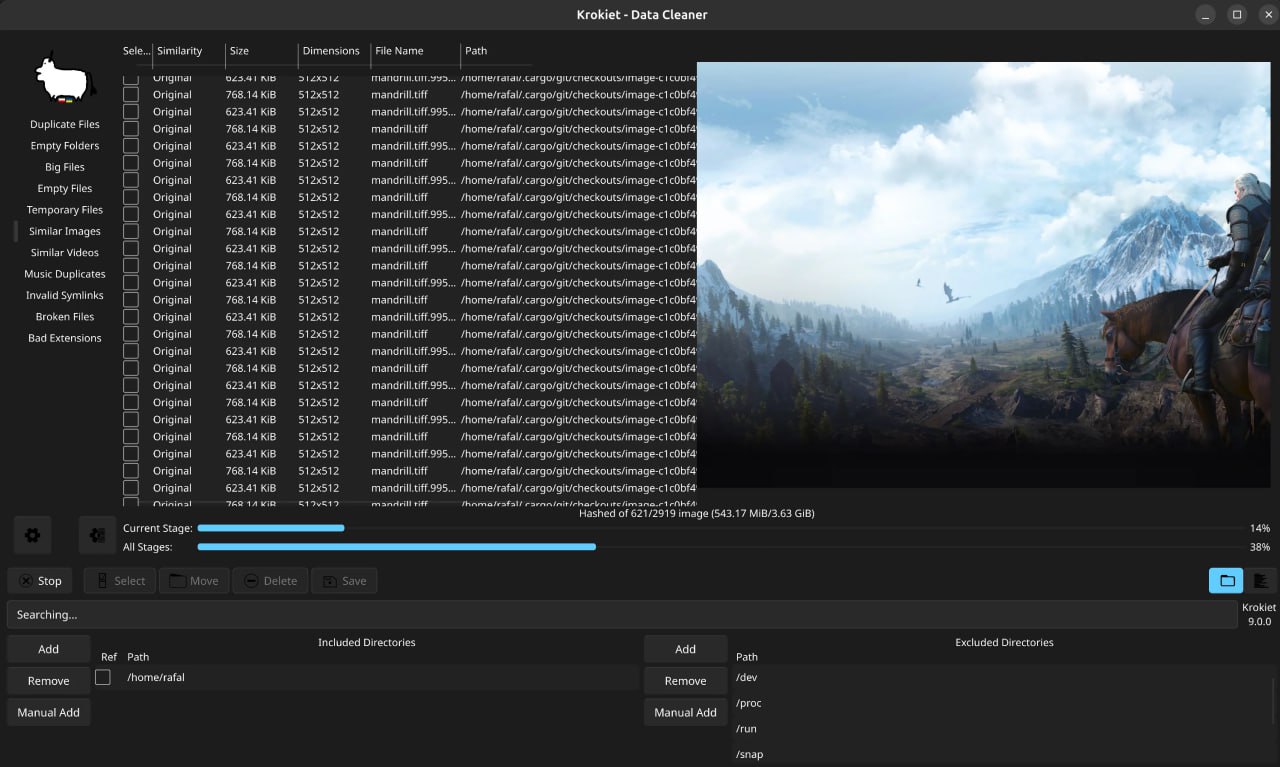Click the 38% progress value

(x=1260, y=547)
